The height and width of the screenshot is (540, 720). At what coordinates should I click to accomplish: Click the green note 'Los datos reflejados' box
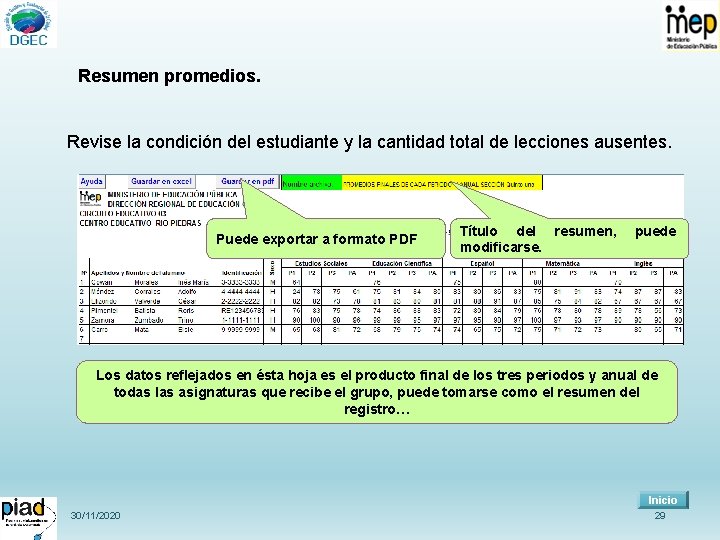pos(377,392)
